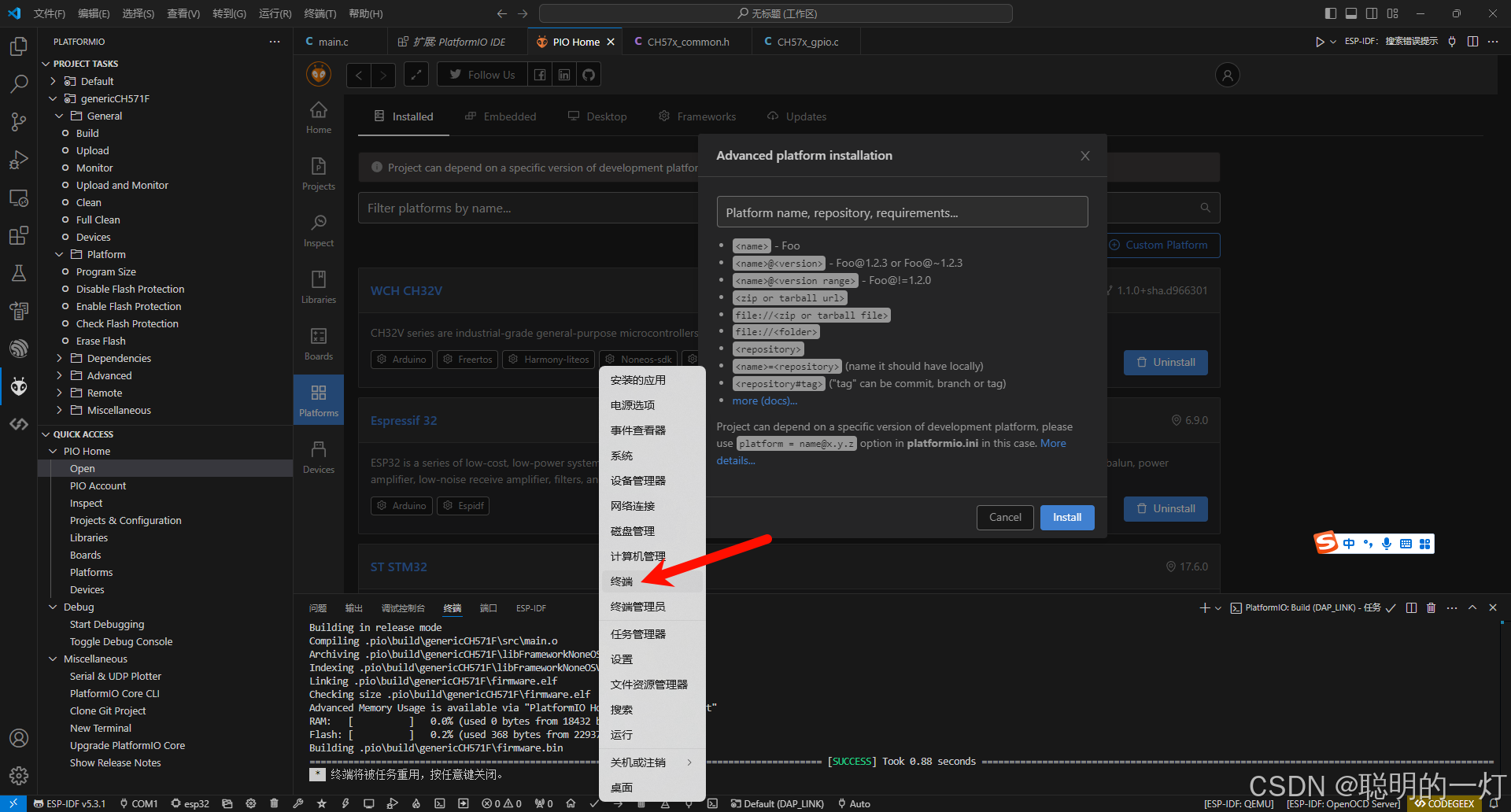Maximize the terminal panel with the chevron
This screenshot has height=812, width=1511.
[x=1472, y=607]
